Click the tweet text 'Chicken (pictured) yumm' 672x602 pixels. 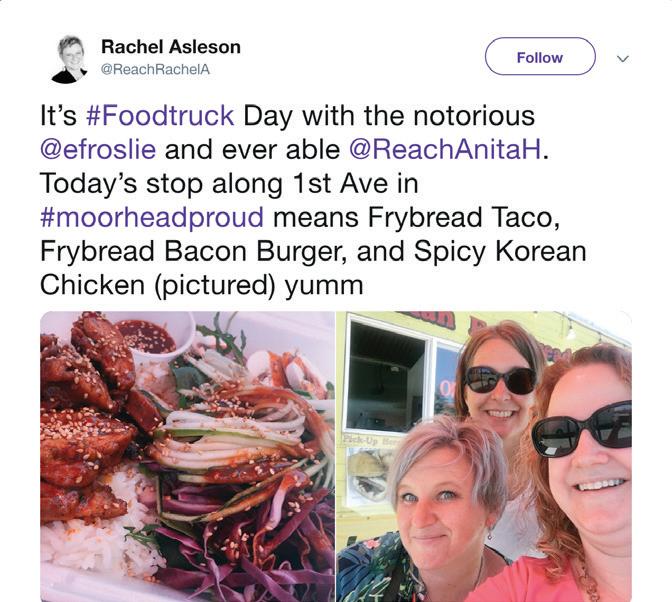[201, 285]
